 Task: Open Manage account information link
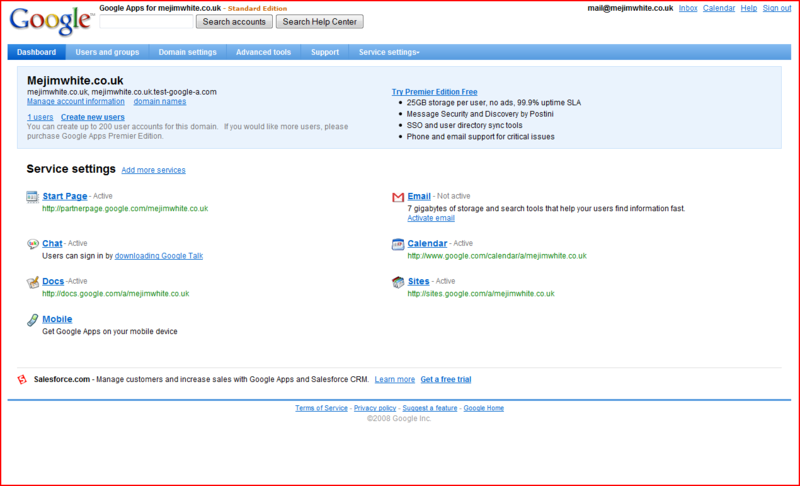(x=76, y=101)
